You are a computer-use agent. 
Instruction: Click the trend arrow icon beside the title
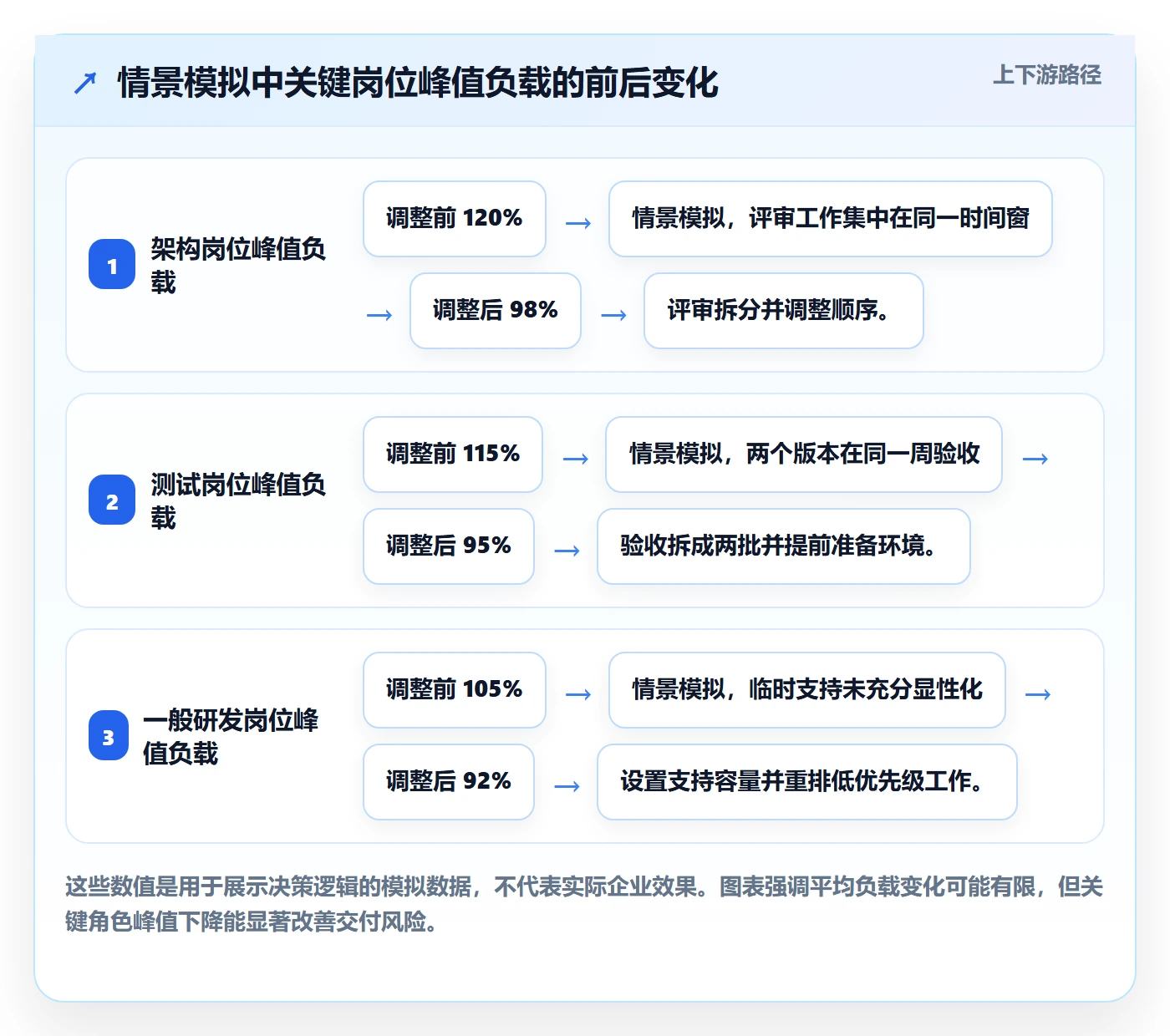(x=85, y=83)
